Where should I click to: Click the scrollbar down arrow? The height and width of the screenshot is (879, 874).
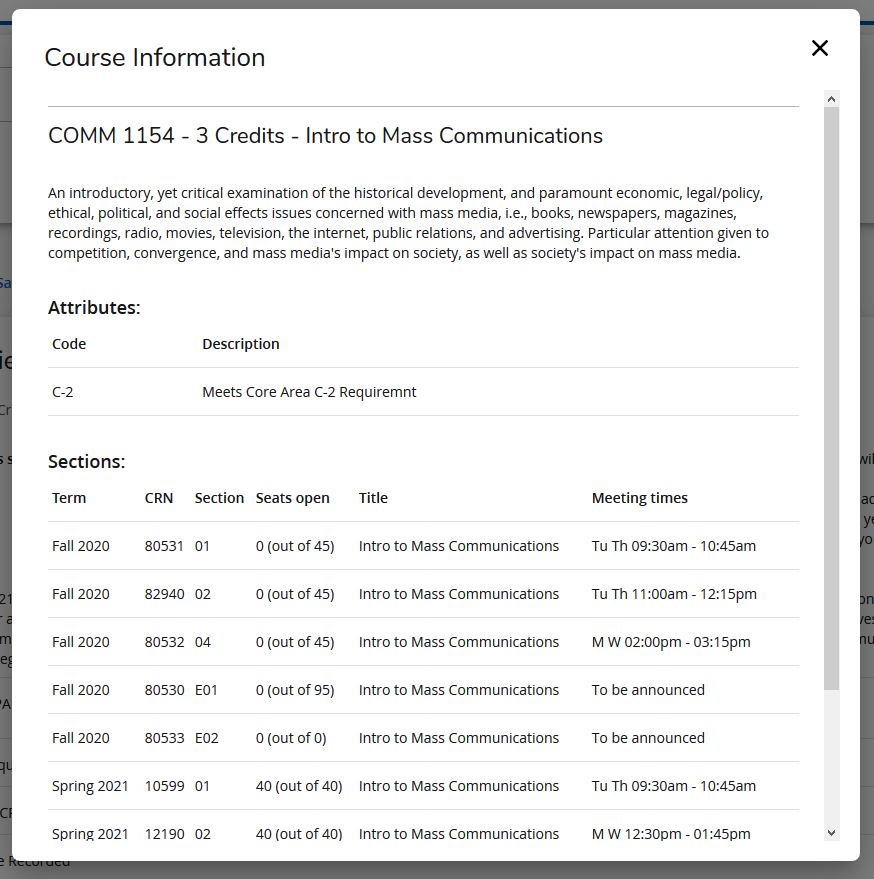pyautogui.click(x=832, y=833)
